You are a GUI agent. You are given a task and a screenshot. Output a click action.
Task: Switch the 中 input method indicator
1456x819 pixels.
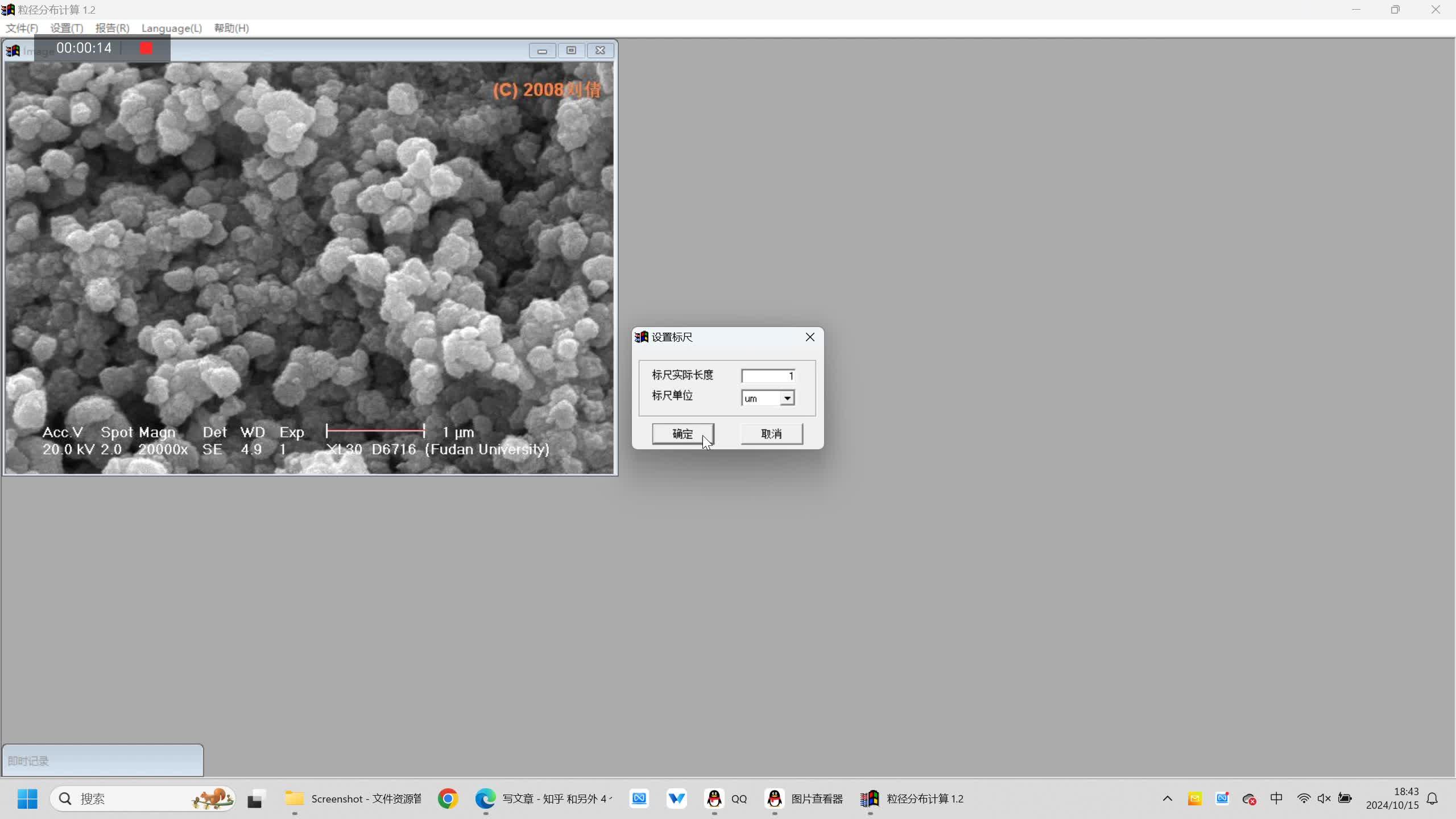(x=1276, y=799)
